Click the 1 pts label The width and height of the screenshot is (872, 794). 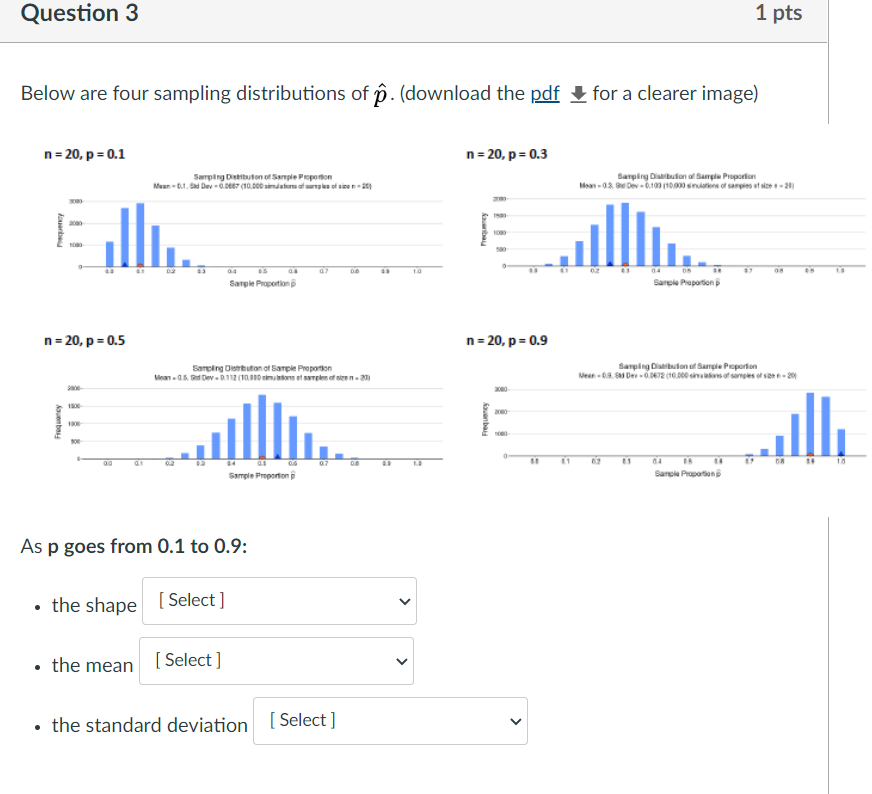[x=779, y=15]
